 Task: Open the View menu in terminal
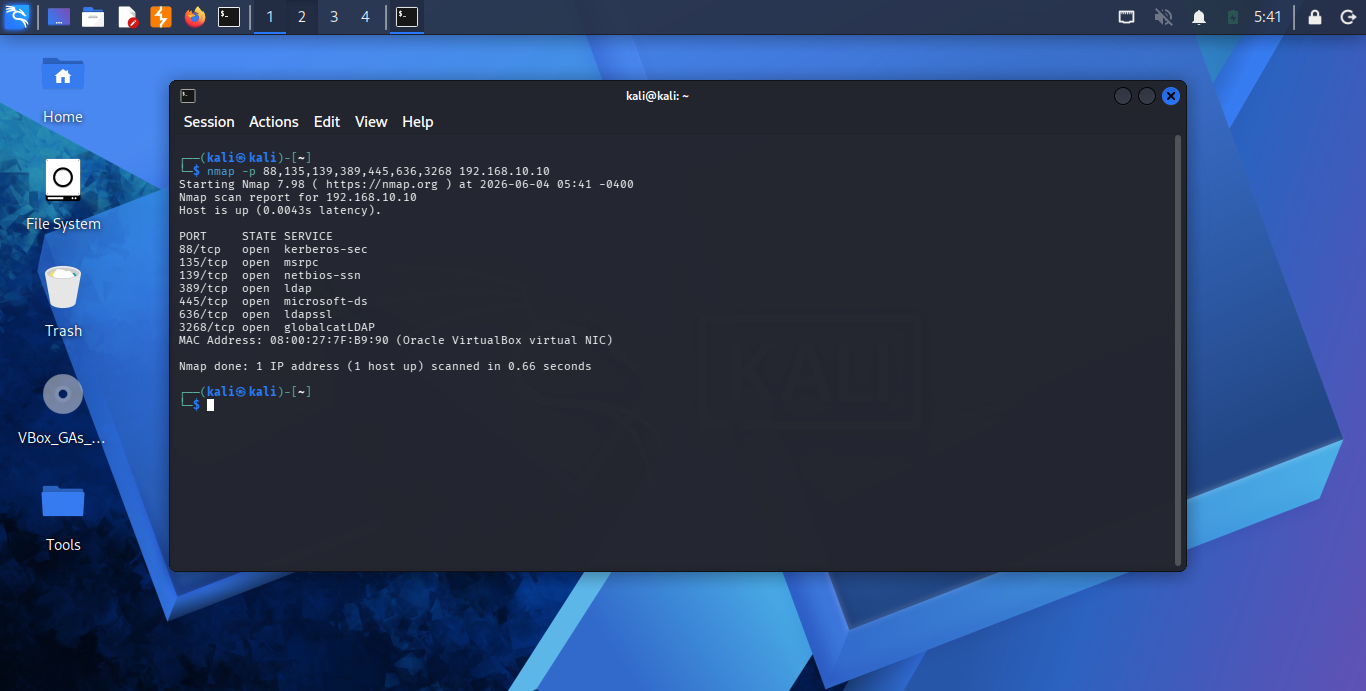click(371, 122)
